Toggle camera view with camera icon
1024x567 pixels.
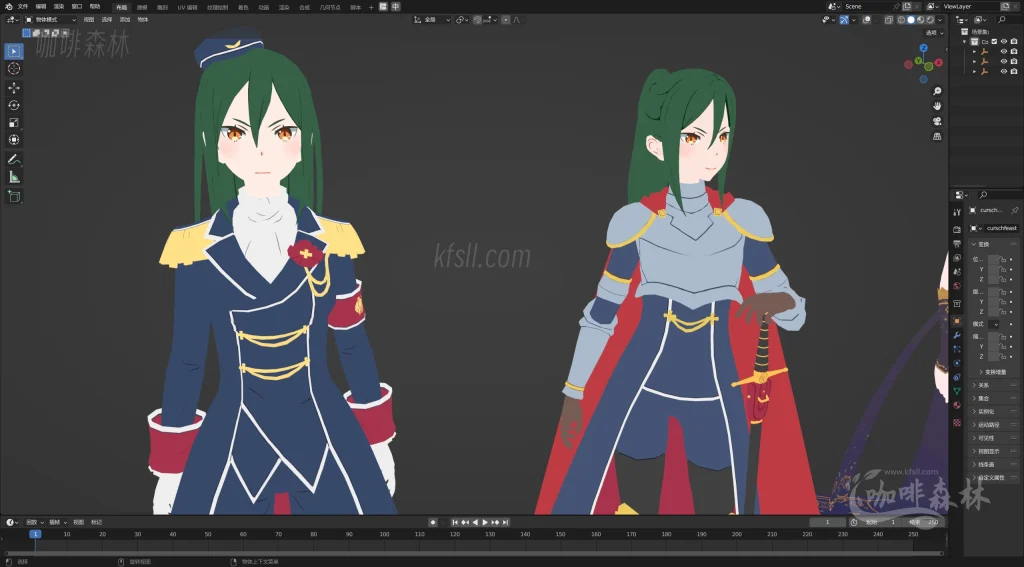(x=937, y=122)
